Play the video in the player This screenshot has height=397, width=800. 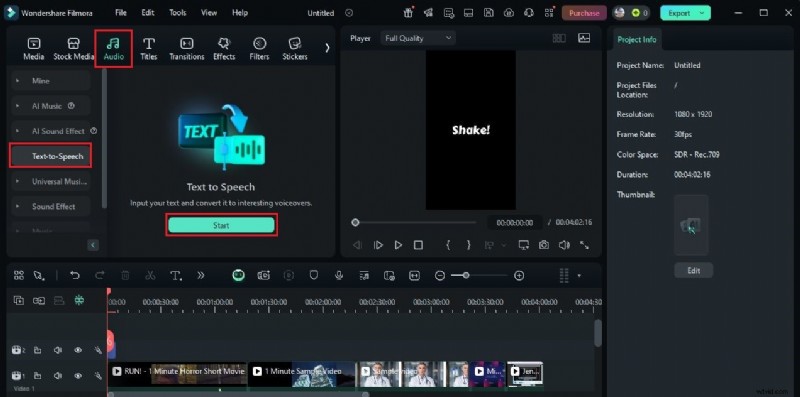click(x=398, y=245)
